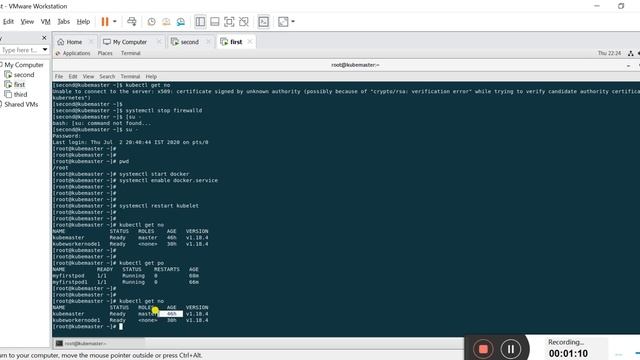Click the stretch guest display icon
This screenshot has height=360, width=640.
(283, 22)
